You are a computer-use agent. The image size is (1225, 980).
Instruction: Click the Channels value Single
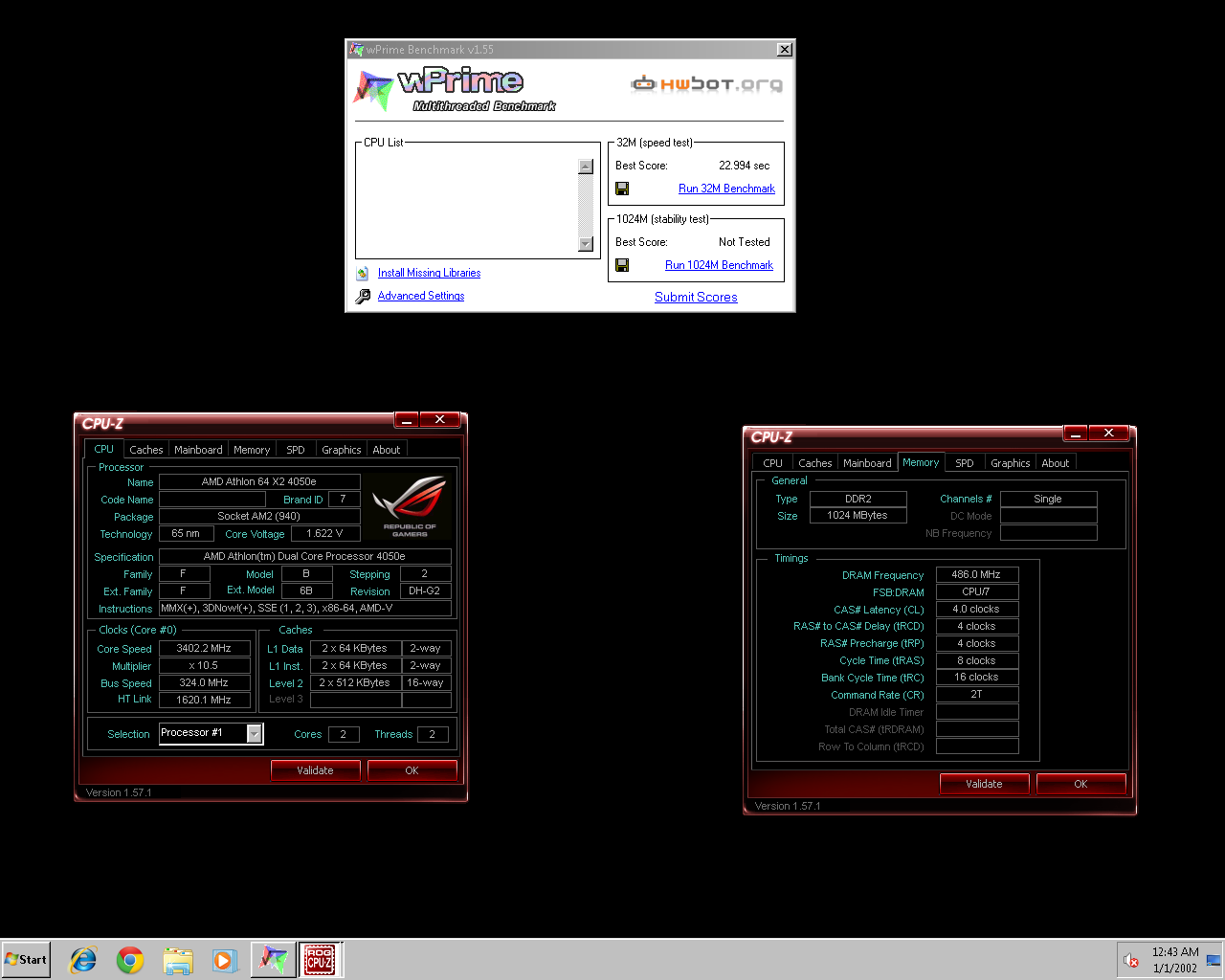1049,499
